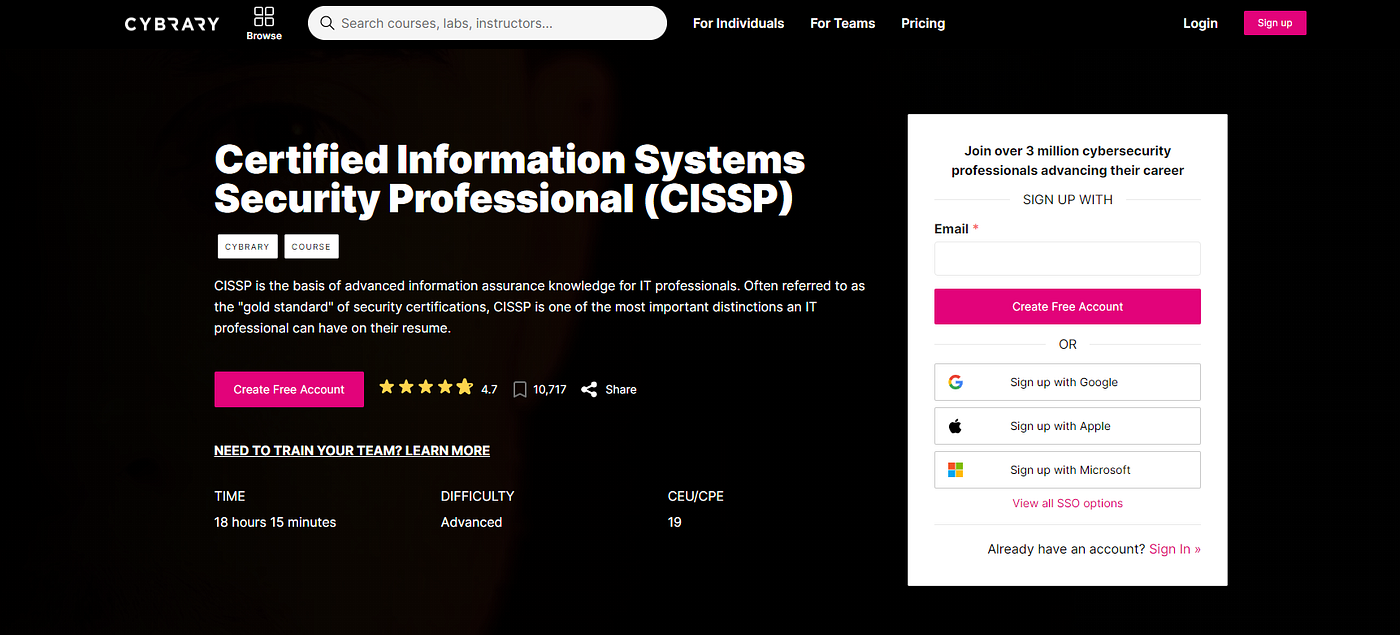Choose Sign up with Apple
This screenshot has width=1400, height=635.
pos(1067,426)
